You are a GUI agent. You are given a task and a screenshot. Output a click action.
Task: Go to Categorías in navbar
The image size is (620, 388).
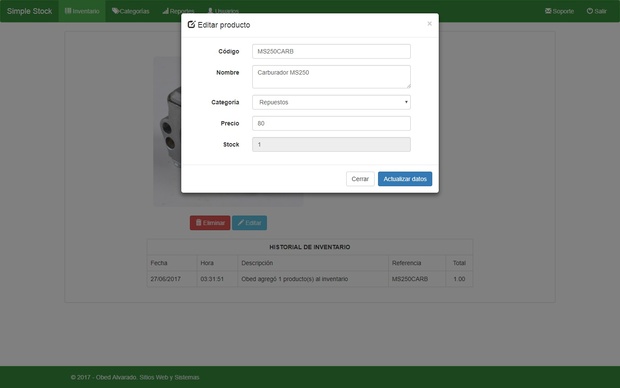[130, 11]
